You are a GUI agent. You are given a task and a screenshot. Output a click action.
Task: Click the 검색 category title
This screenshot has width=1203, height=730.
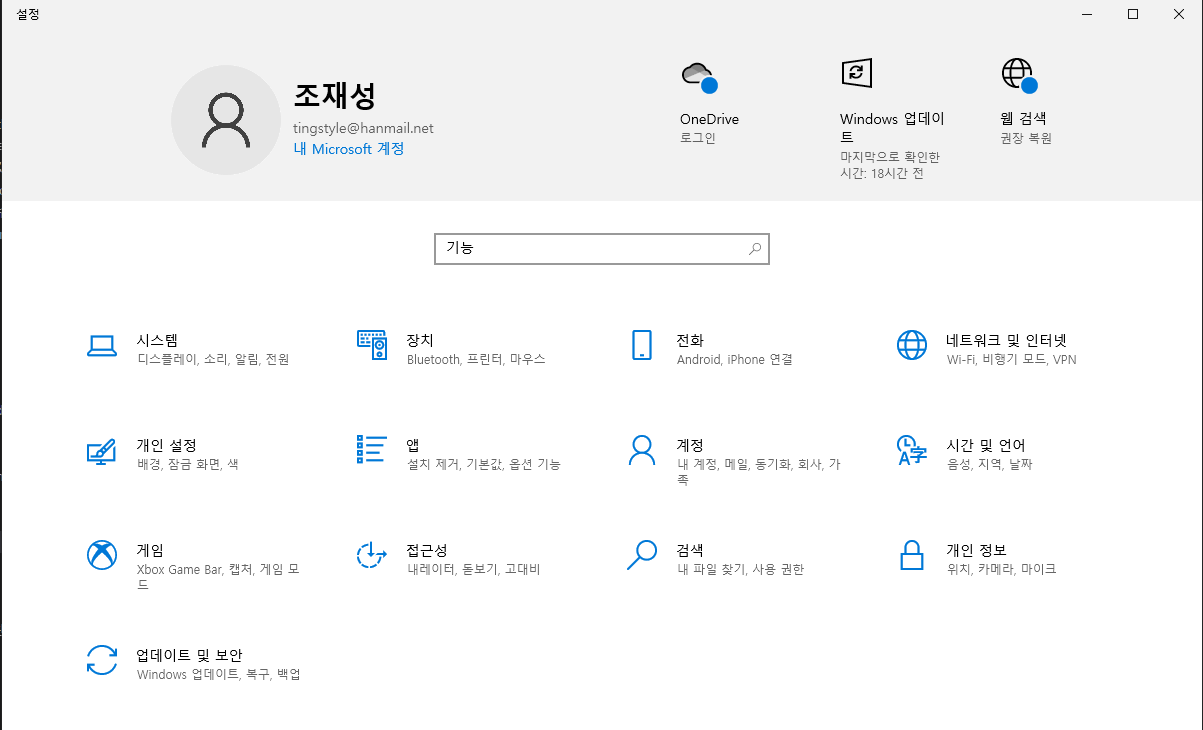coord(690,550)
